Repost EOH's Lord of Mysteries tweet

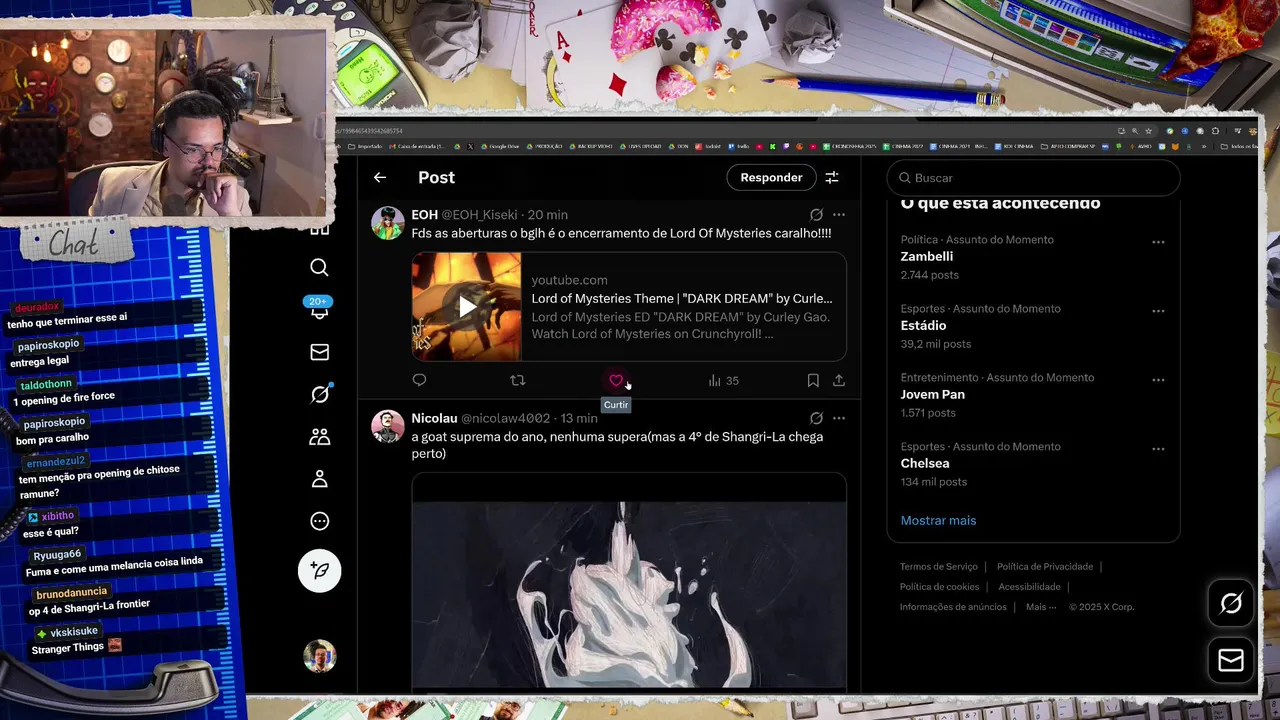click(x=517, y=380)
